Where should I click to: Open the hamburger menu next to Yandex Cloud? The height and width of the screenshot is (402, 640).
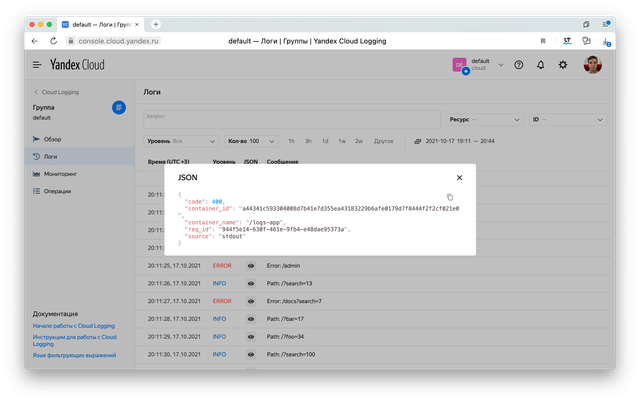(37, 65)
